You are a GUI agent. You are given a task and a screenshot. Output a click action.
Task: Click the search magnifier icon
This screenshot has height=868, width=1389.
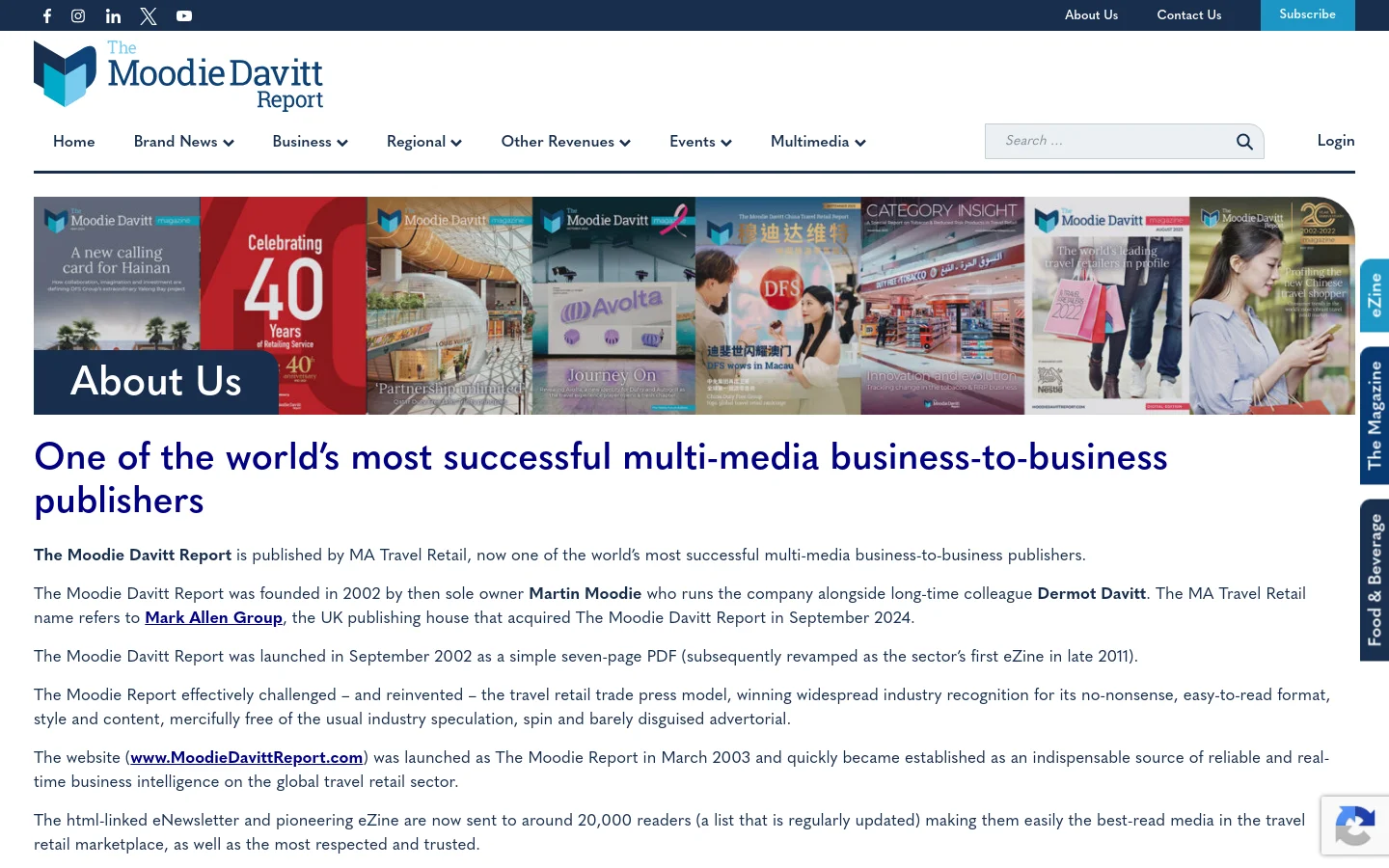point(1244,142)
